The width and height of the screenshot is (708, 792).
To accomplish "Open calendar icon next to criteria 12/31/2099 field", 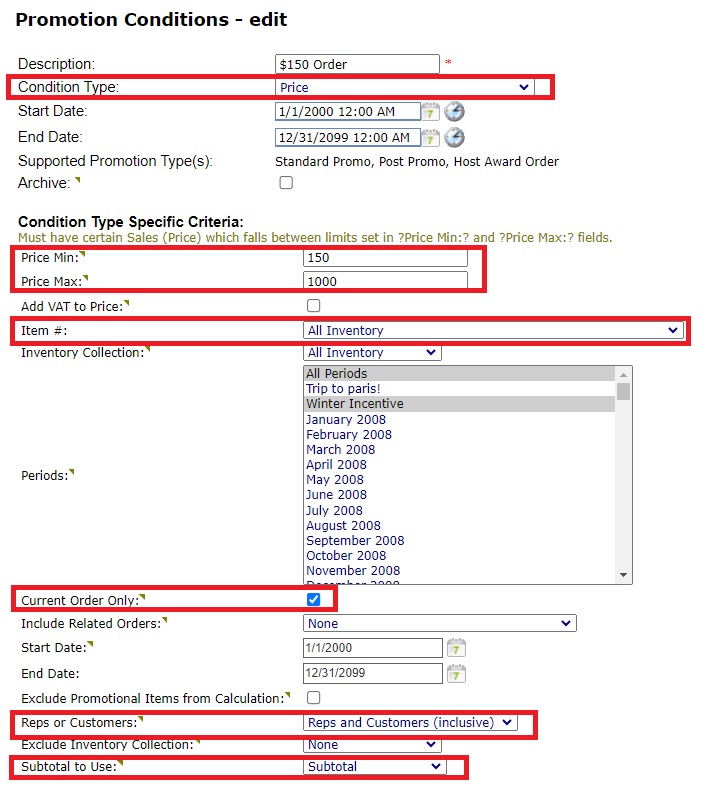I will coord(456,674).
